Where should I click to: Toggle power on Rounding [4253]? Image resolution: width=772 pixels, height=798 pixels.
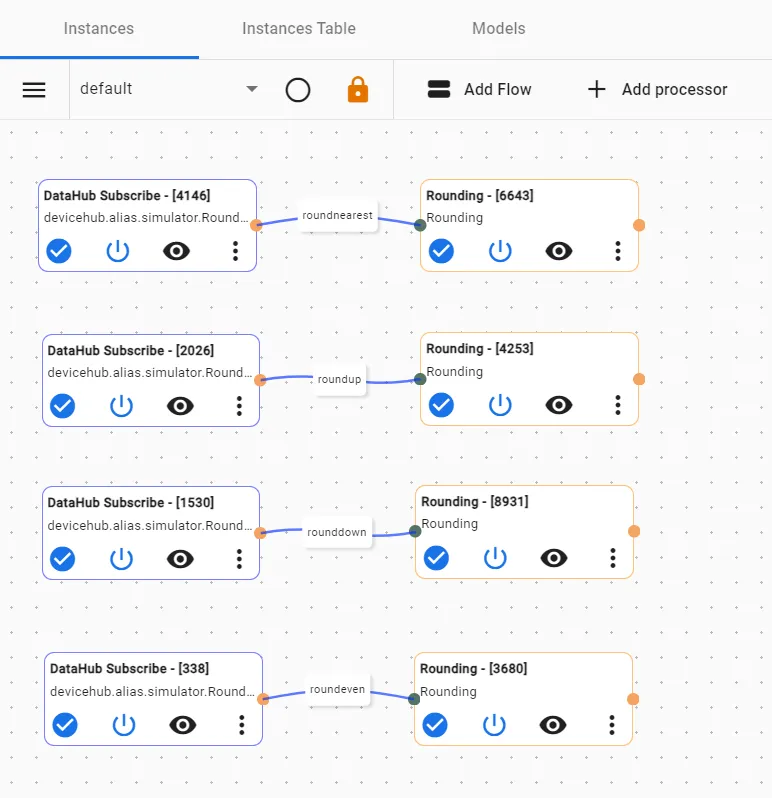point(500,405)
